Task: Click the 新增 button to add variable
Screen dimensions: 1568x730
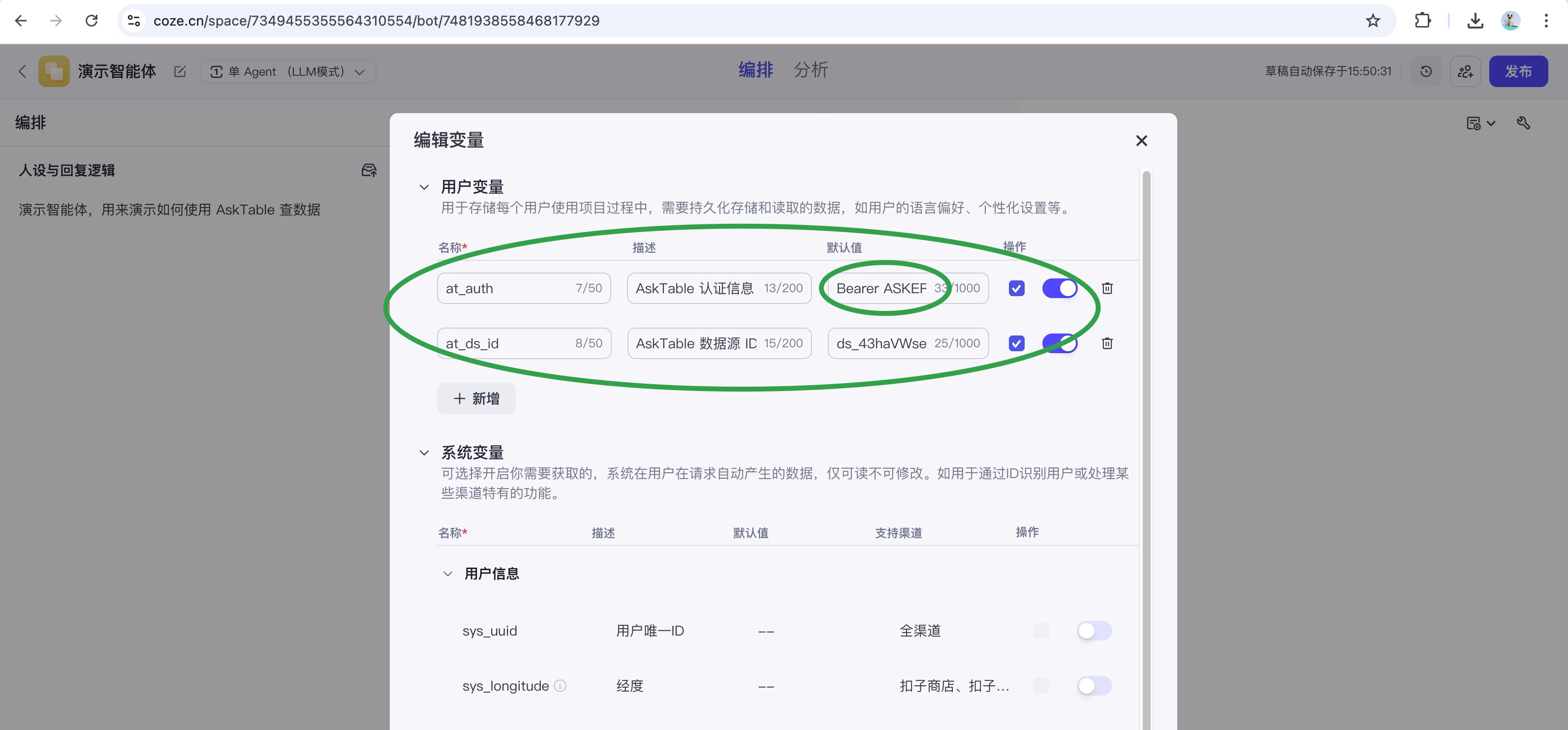Action: 476,398
